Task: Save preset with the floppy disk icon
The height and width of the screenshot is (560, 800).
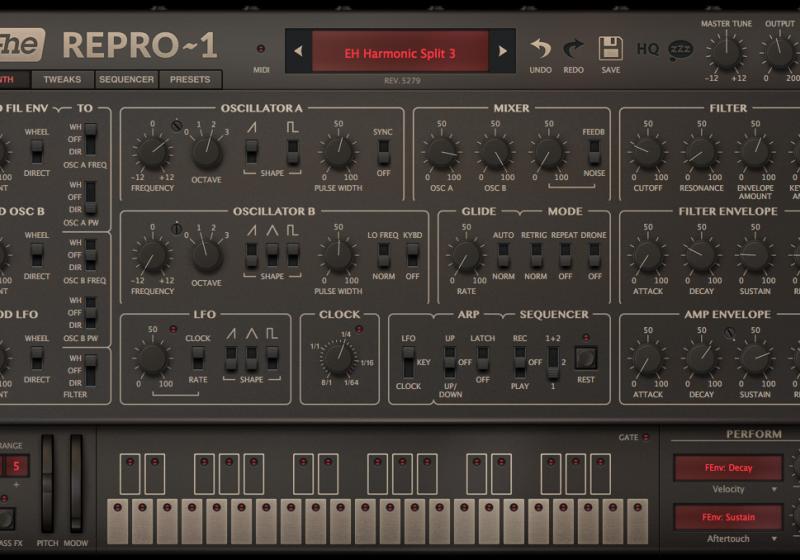Action: [x=611, y=49]
